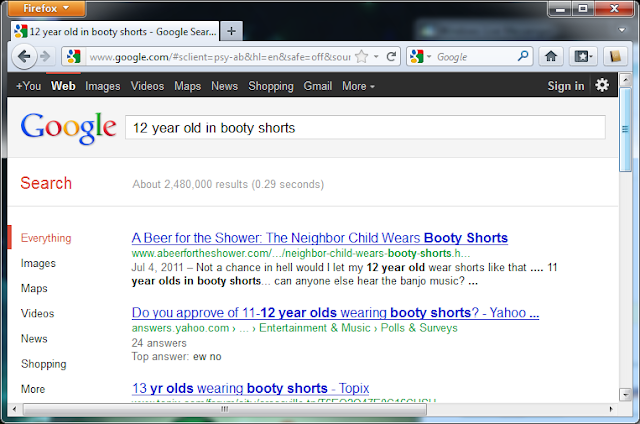Open the address bar history dropdown arrow
The width and height of the screenshot is (640, 424).
[x=376, y=56]
